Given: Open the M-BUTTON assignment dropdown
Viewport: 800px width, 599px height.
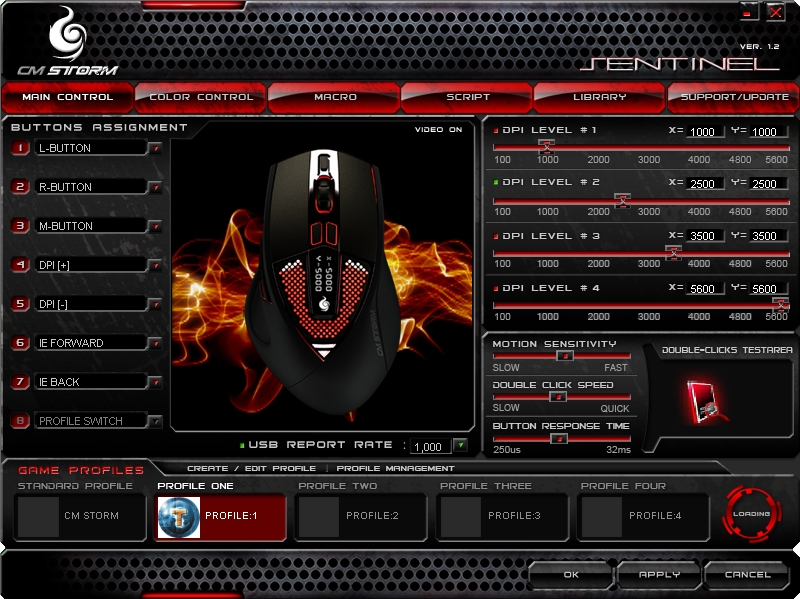Looking at the screenshot, I should [x=155, y=226].
